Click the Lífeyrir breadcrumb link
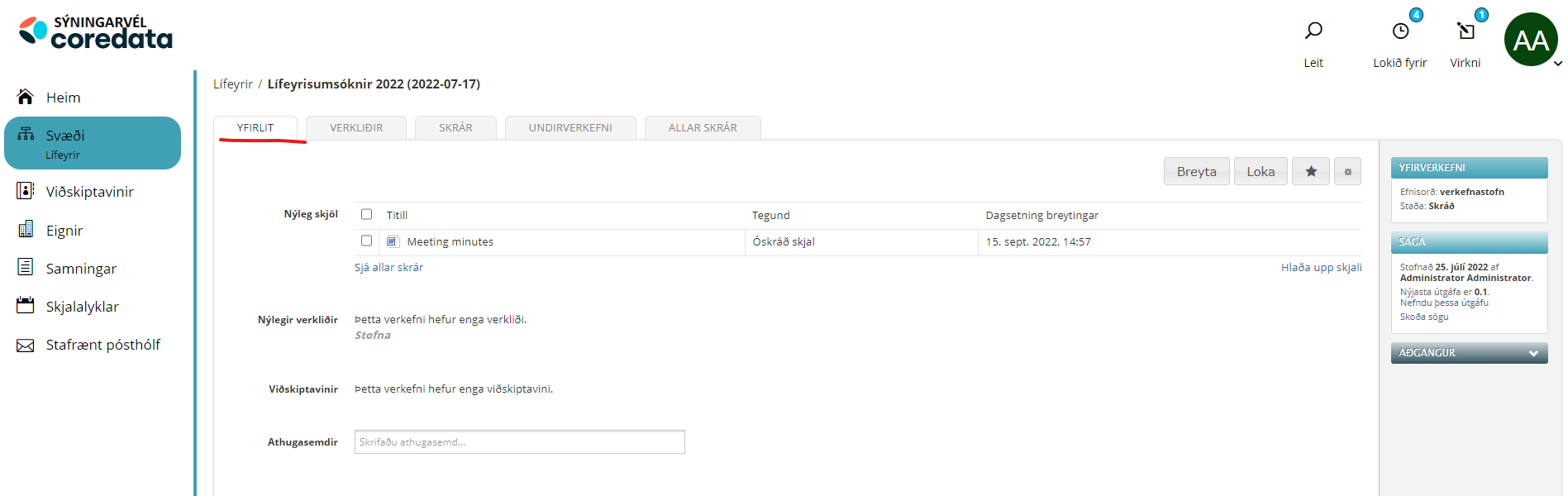1568x496 pixels. 232,84
